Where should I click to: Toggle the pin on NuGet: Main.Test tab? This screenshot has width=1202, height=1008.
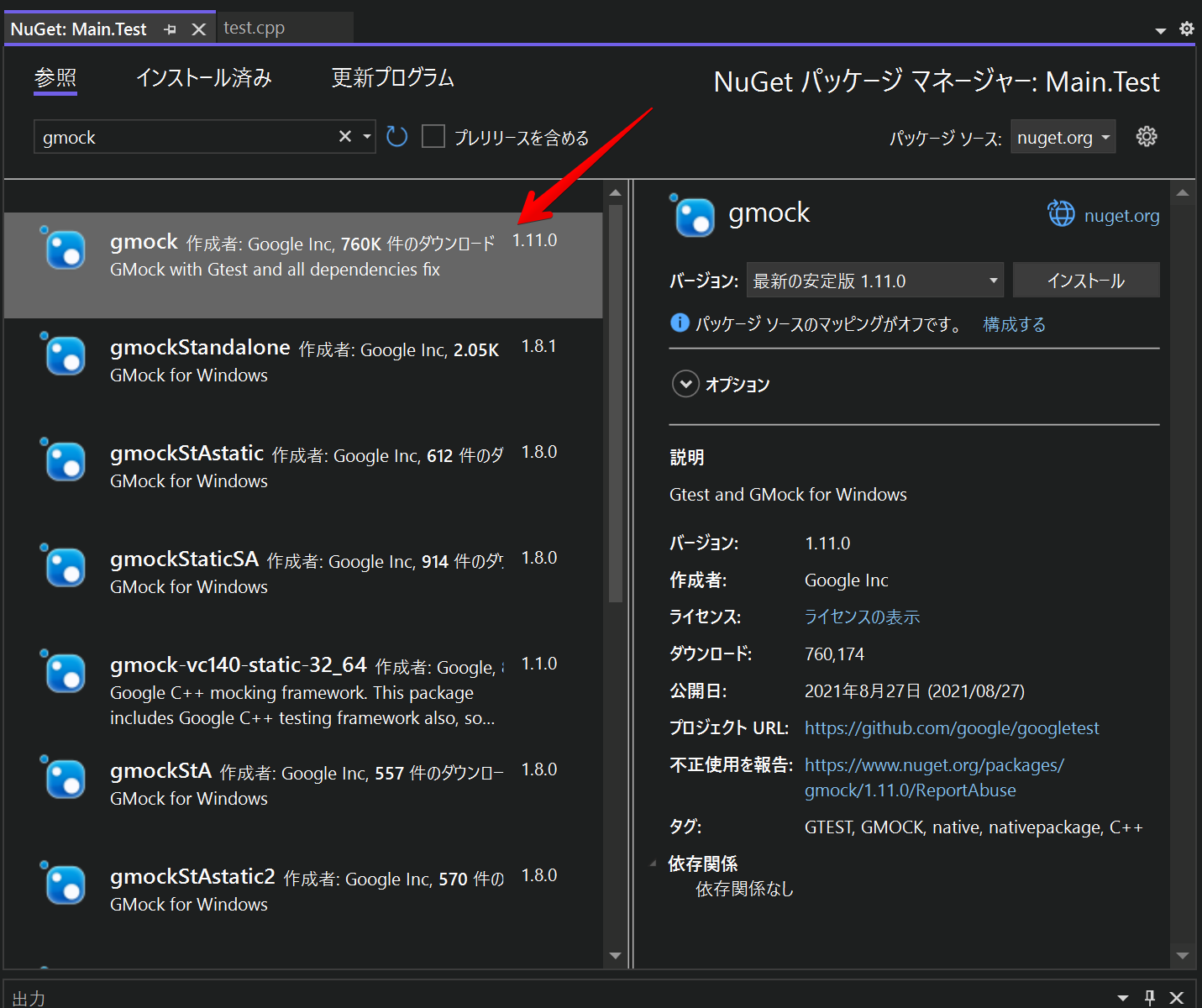pyautogui.click(x=171, y=28)
